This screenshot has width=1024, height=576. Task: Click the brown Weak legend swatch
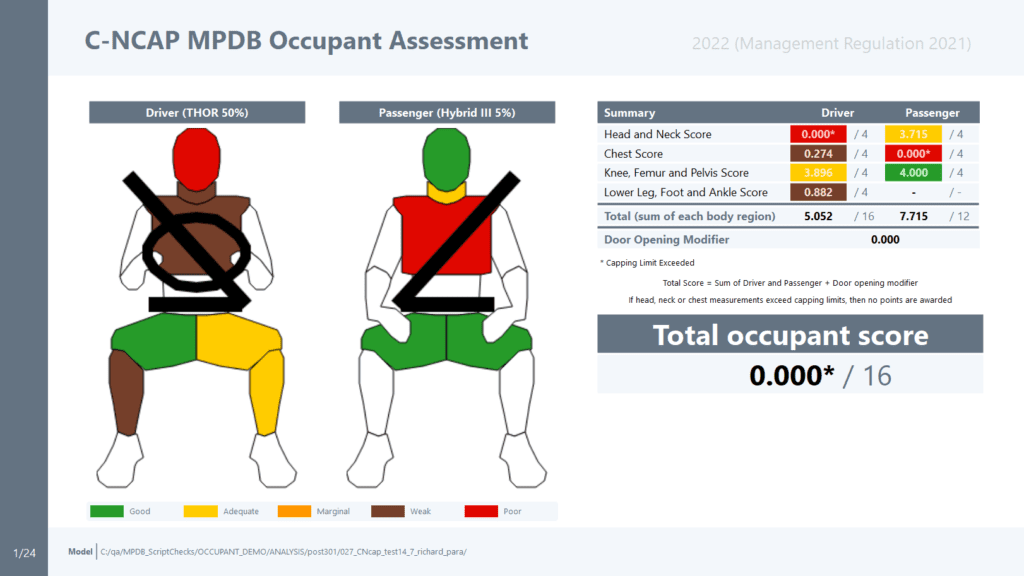(387, 511)
